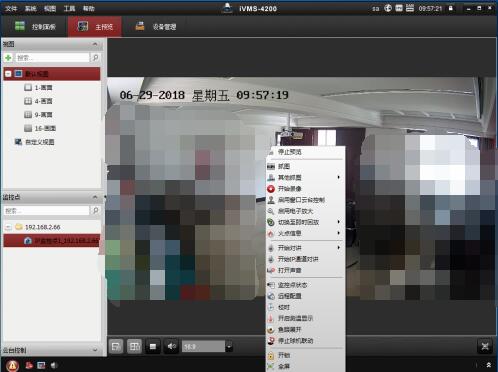Click the camera search magnifier icon
Image resolution: width=498 pixels, height=372 pixels.
pyautogui.click(x=95, y=211)
